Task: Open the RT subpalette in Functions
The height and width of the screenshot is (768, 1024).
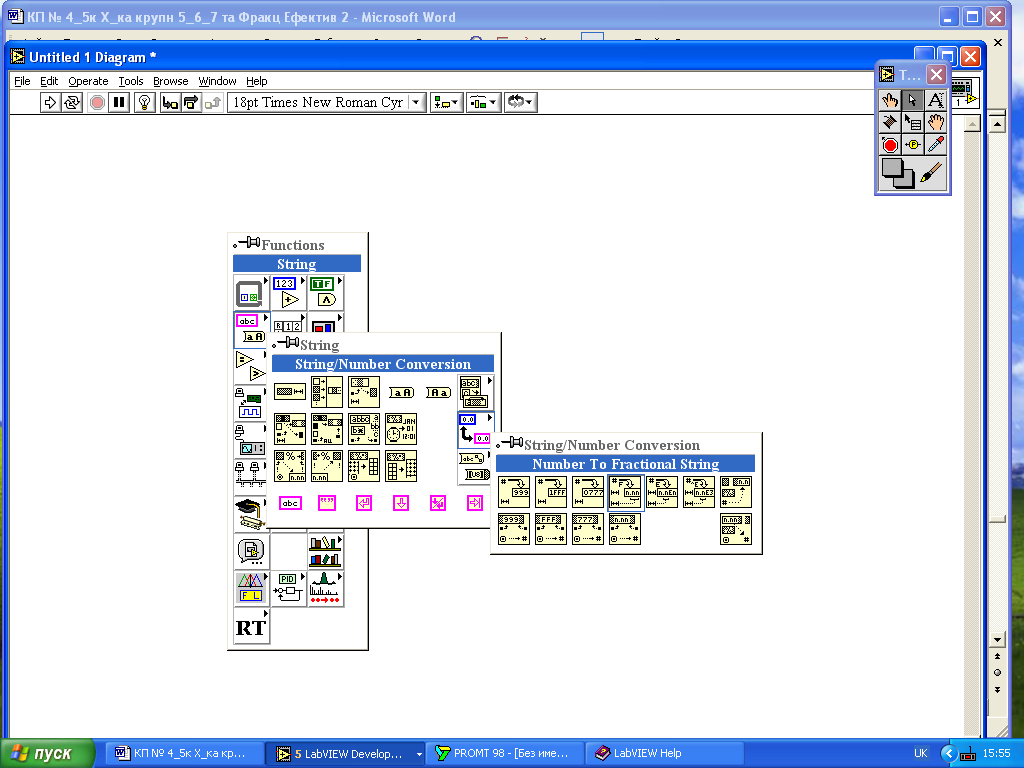Action: (x=251, y=626)
